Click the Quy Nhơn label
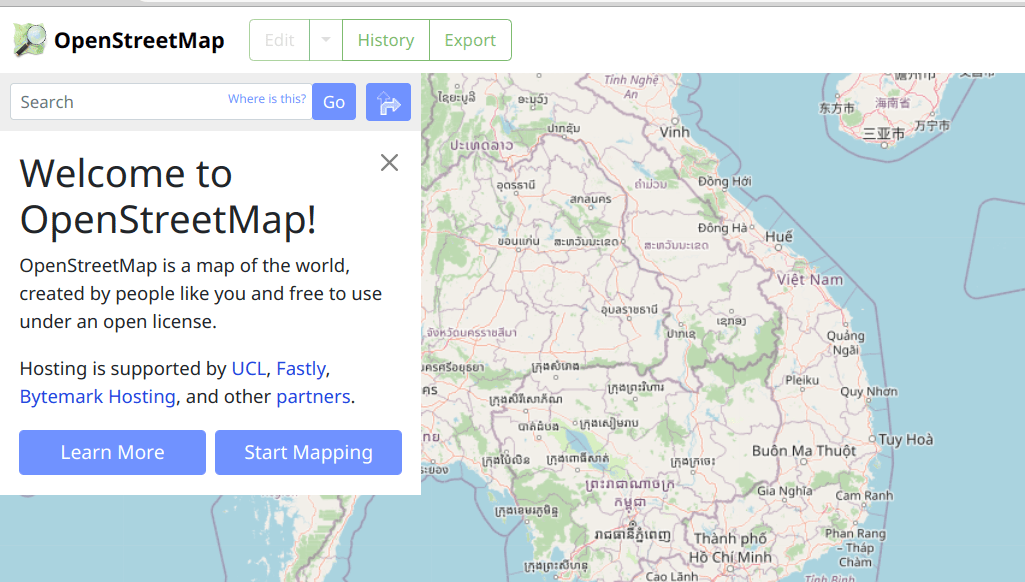Viewport: 1025px width, 582px height. [x=869, y=392]
